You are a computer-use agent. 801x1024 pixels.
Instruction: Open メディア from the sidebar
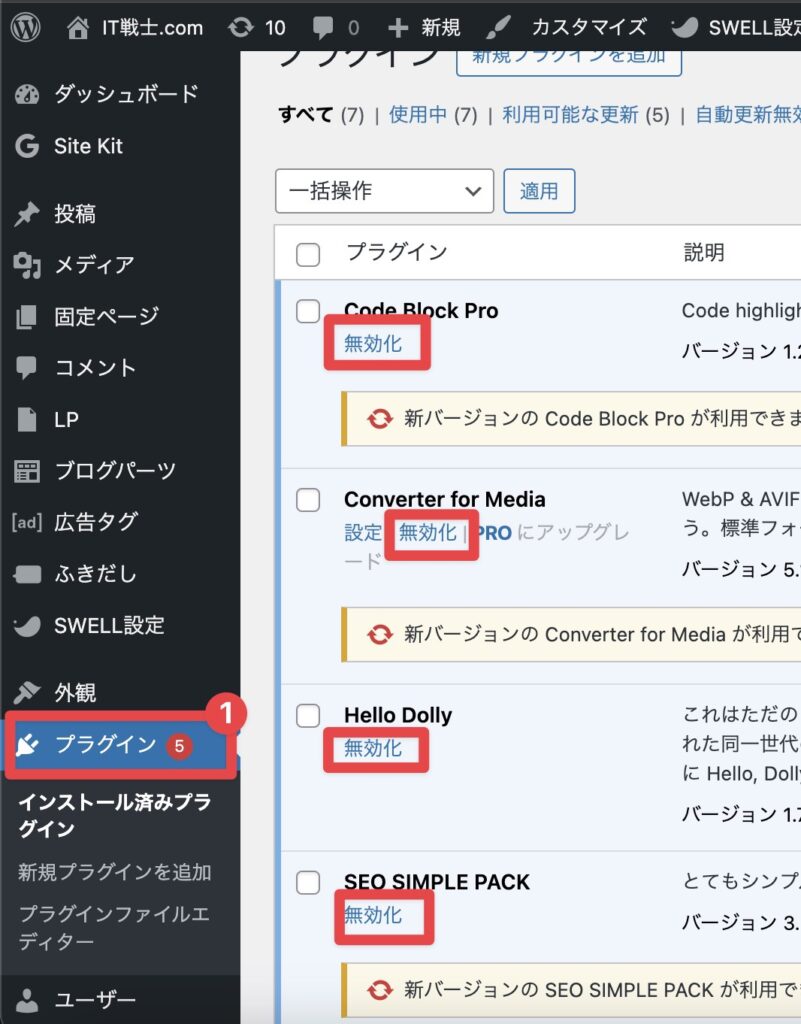[93, 265]
